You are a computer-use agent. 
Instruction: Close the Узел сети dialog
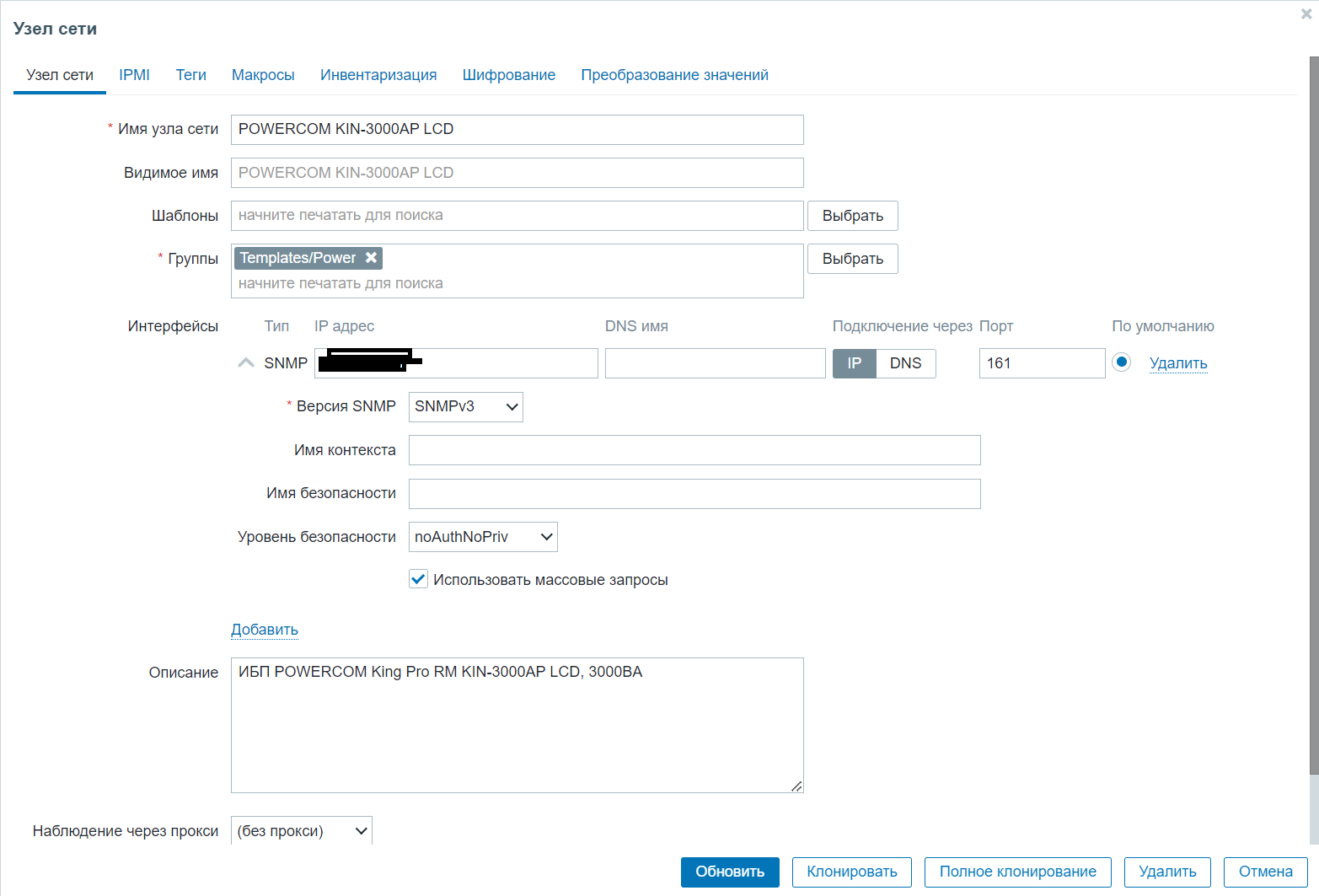[x=1306, y=13]
